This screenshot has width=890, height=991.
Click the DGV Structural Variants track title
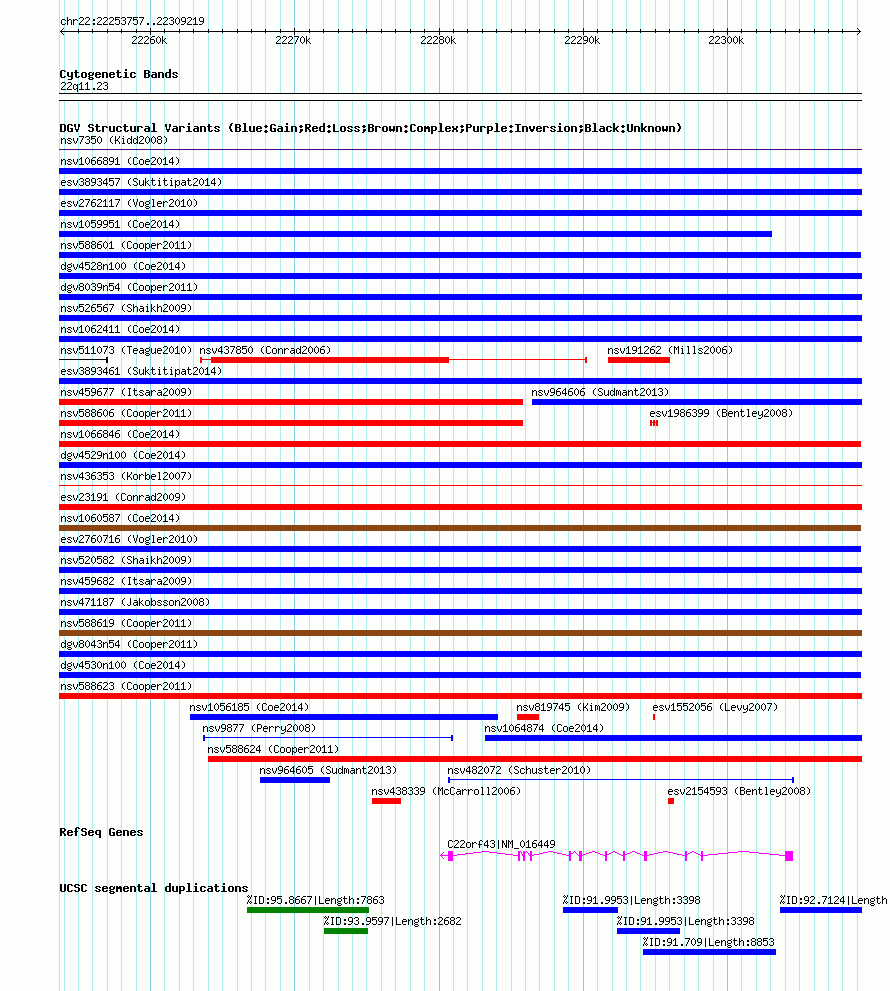coord(371,128)
